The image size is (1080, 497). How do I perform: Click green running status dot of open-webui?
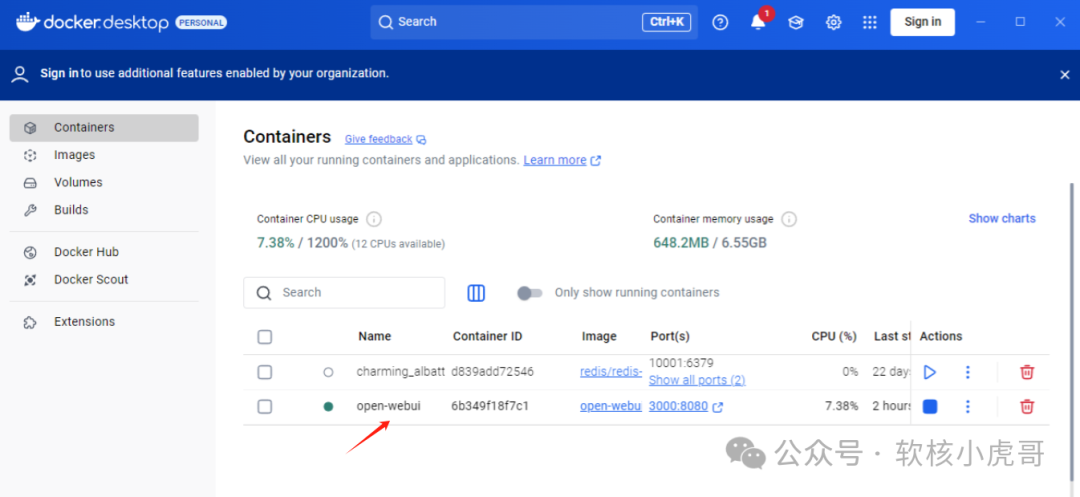point(328,407)
